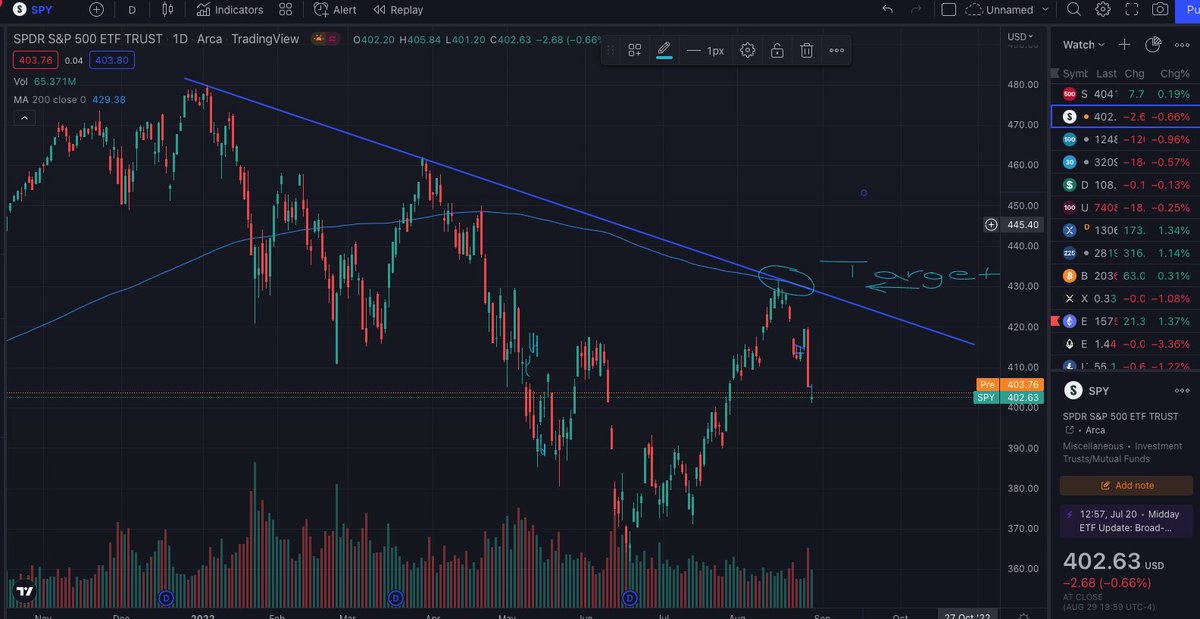Sort watchlist by Chg% column
The height and width of the screenshot is (619, 1200).
(x=1175, y=73)
